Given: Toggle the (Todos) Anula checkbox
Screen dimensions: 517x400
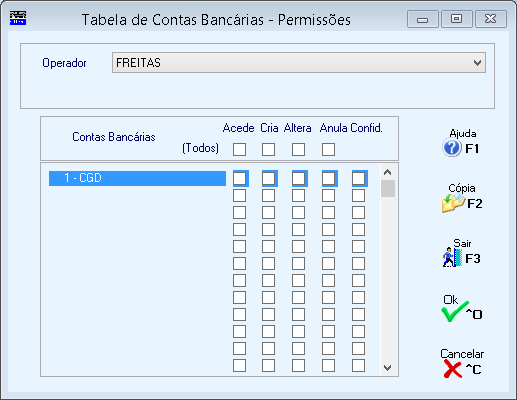Looking at the screenshot, I should pos(328,149).
